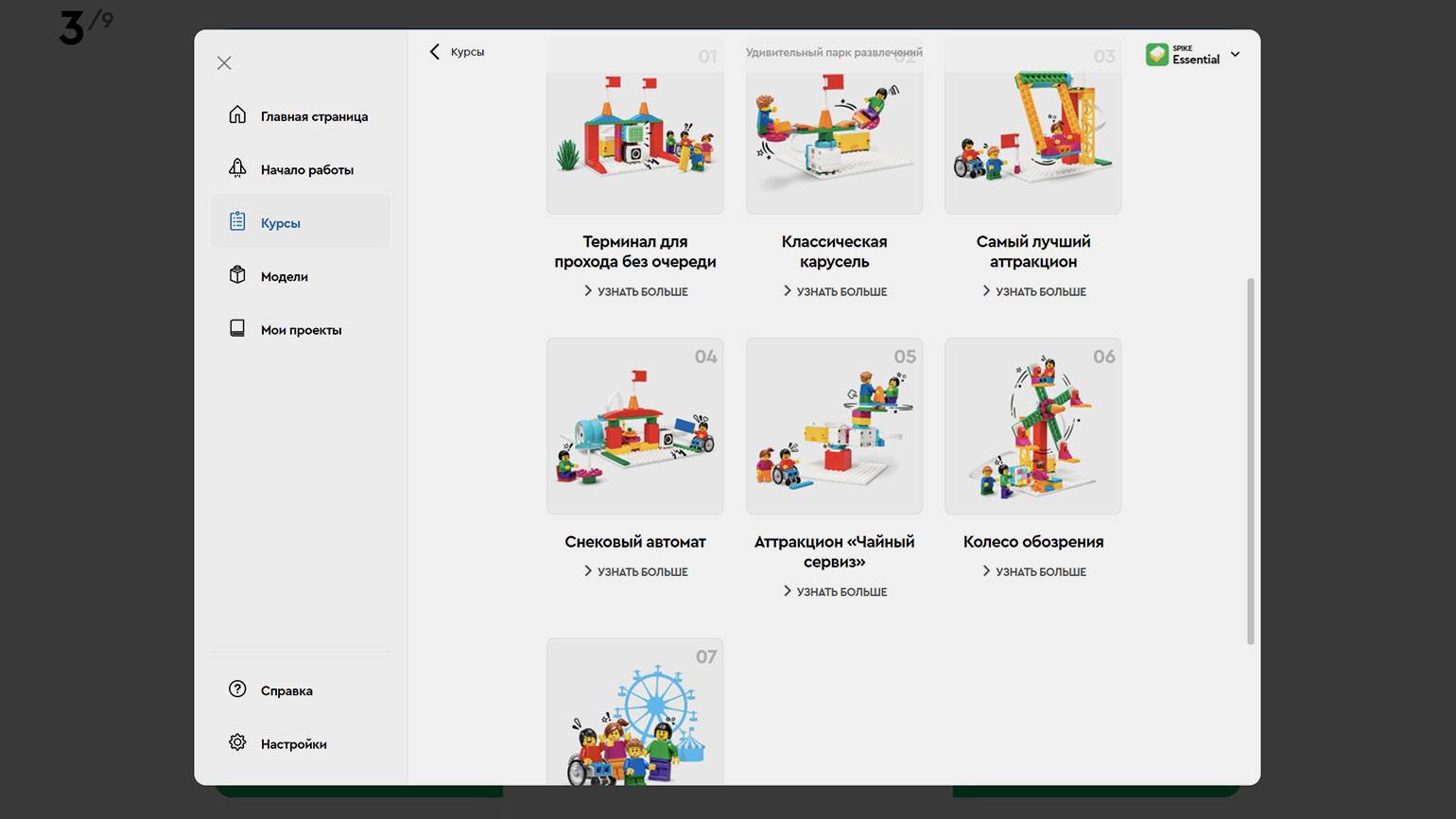The image size is (1456, 819).
Task: Expand Узнать больше under Колесо обозрения
Action: click(1033, 571)
